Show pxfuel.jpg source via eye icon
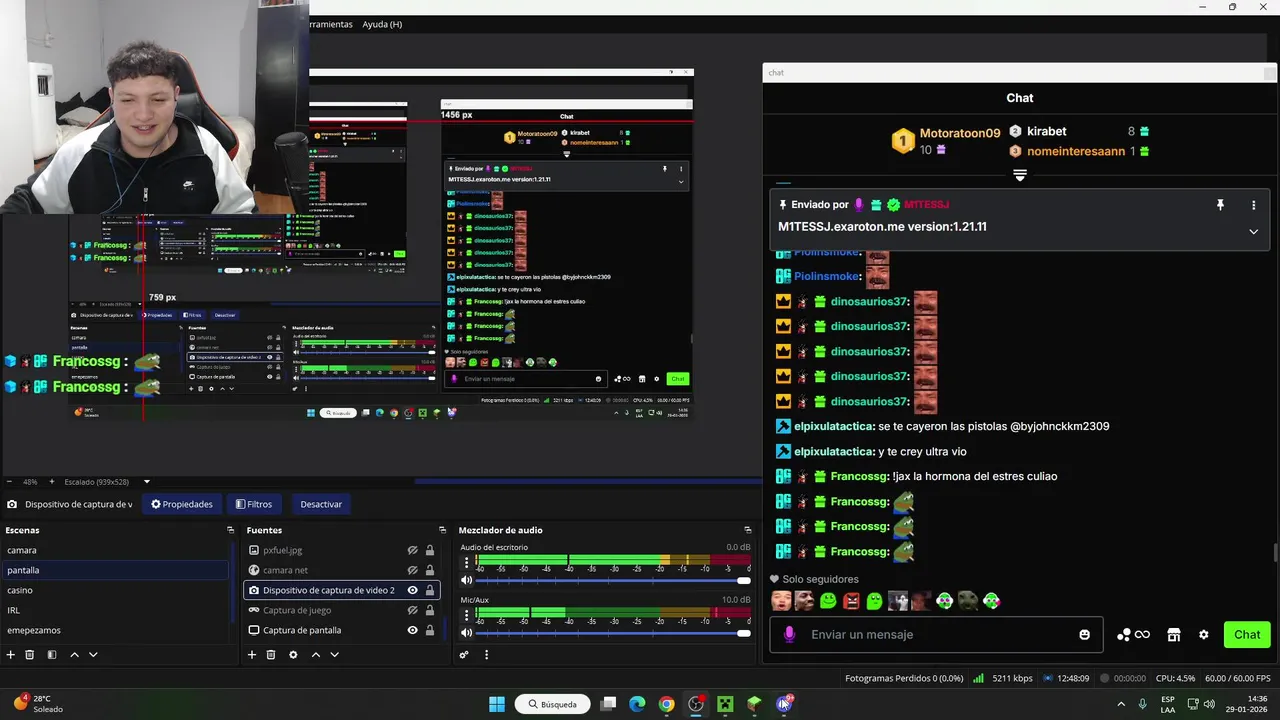The height and width of the screenshot is (720, 1280). 412,550
